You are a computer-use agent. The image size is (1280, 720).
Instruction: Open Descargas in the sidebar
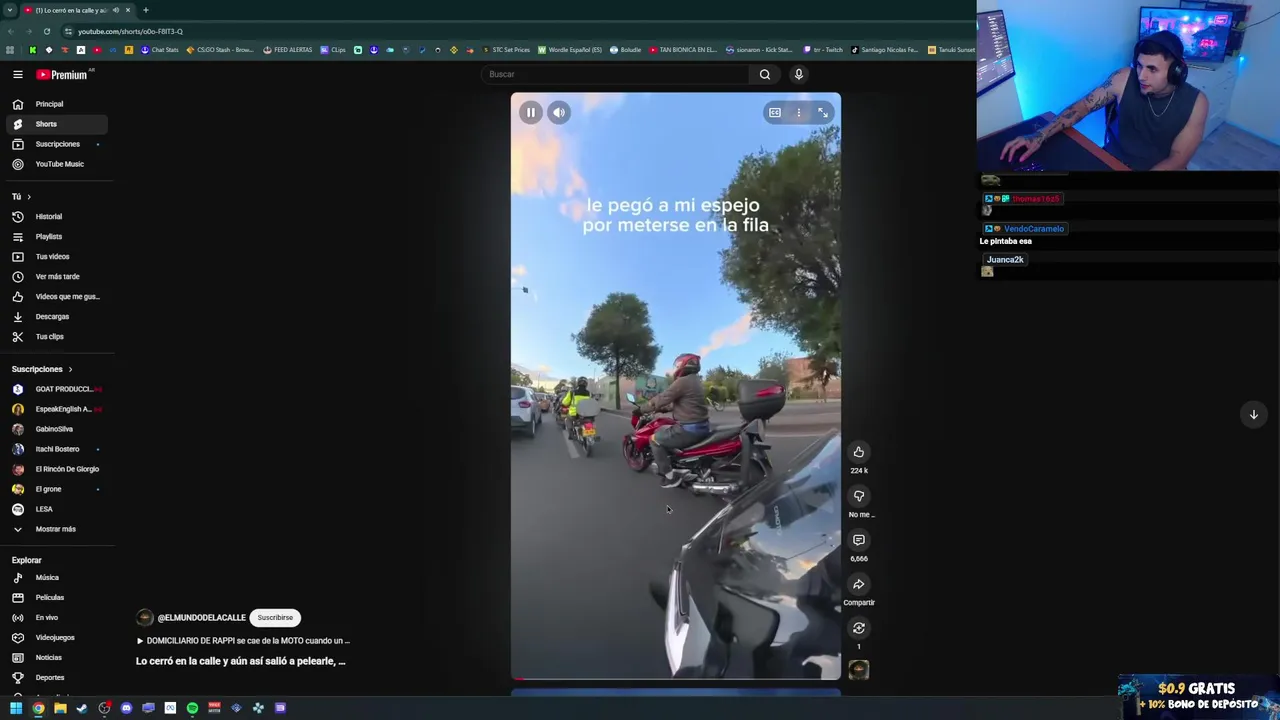55,317
